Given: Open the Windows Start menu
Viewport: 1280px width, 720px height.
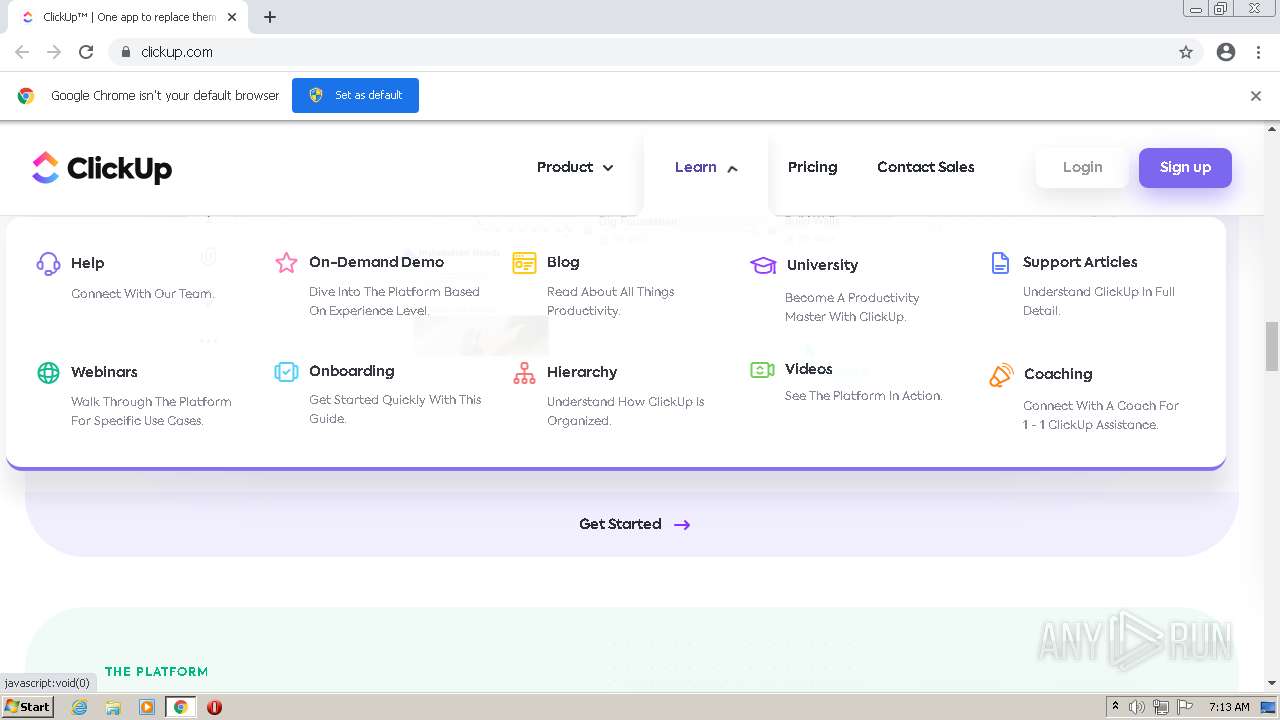Looking at the screenshot, I should click(27, 707).
